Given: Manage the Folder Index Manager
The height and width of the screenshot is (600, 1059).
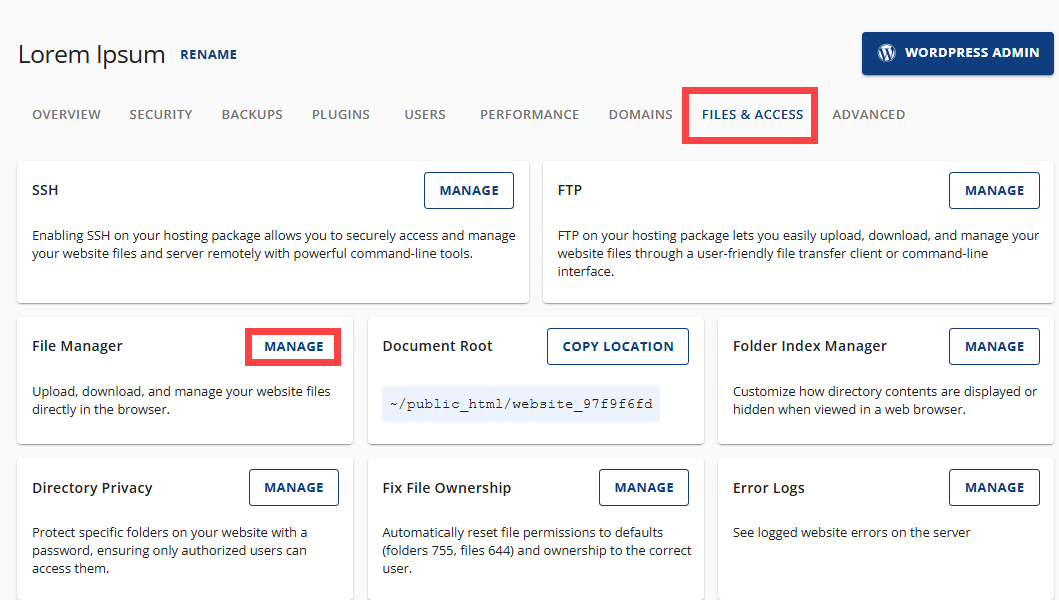Looking at the screenshot, I should 993,346.
